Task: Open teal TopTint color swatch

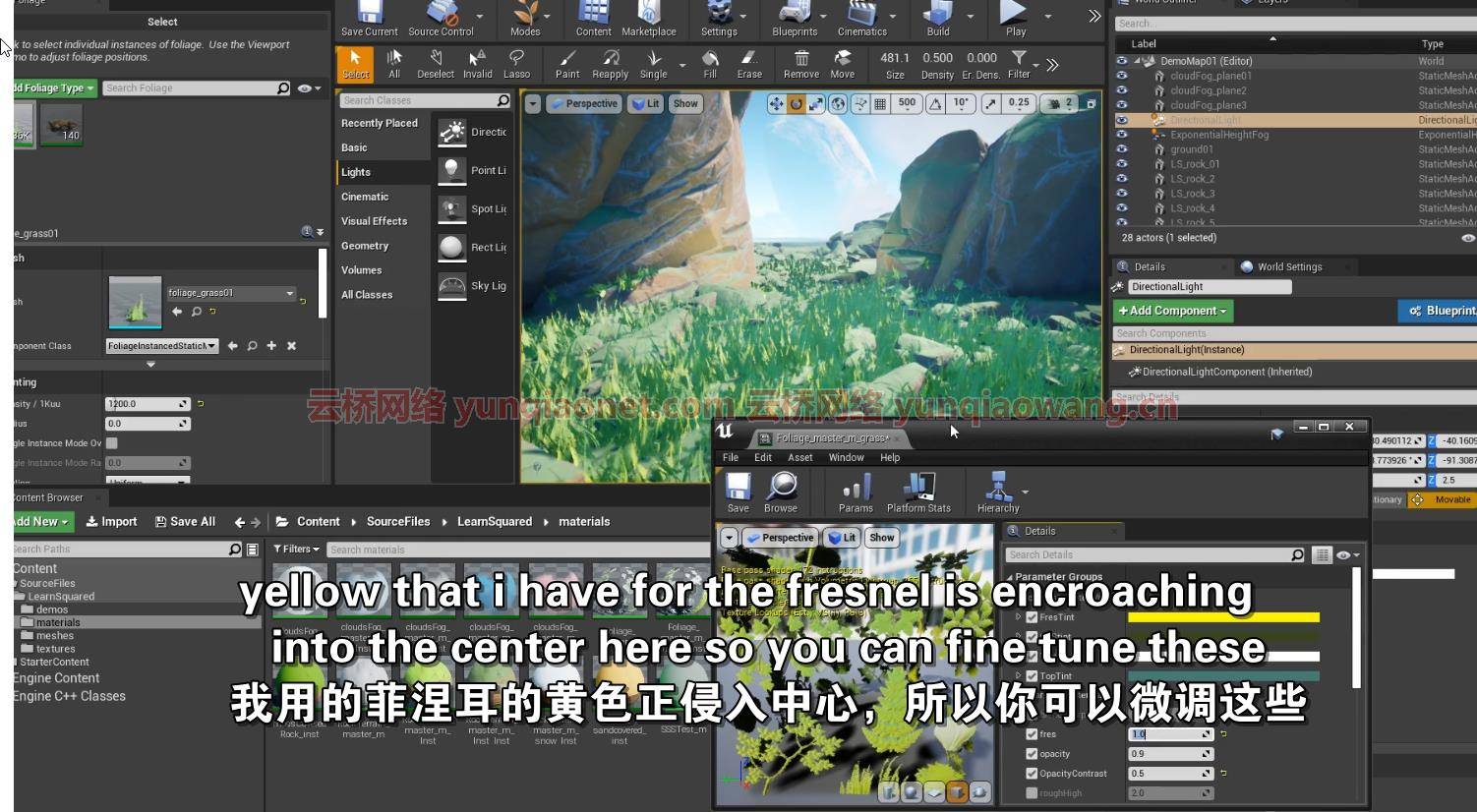Action: (x=1223, y=676)
